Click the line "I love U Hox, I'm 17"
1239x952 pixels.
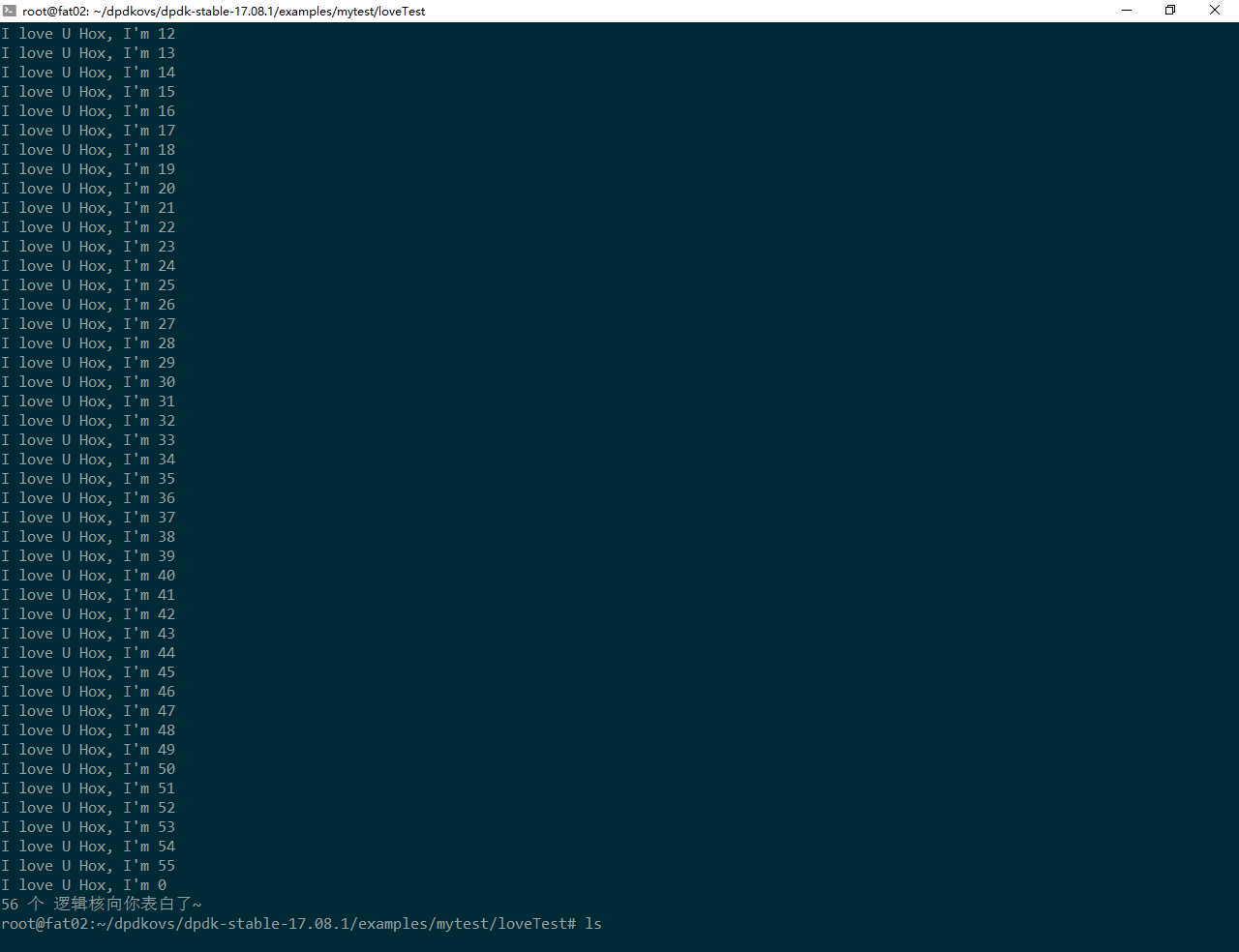[88, 131]
